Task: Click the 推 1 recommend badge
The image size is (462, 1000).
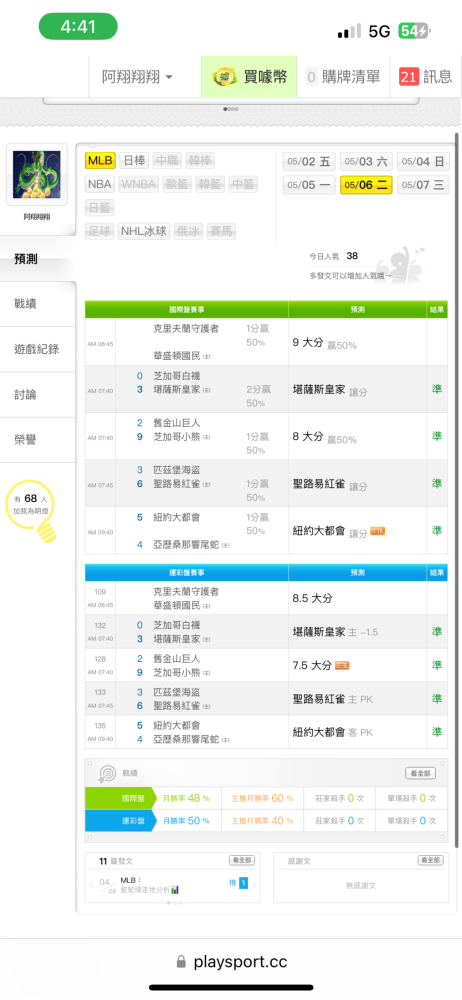Action: click(x=239, y=883)
